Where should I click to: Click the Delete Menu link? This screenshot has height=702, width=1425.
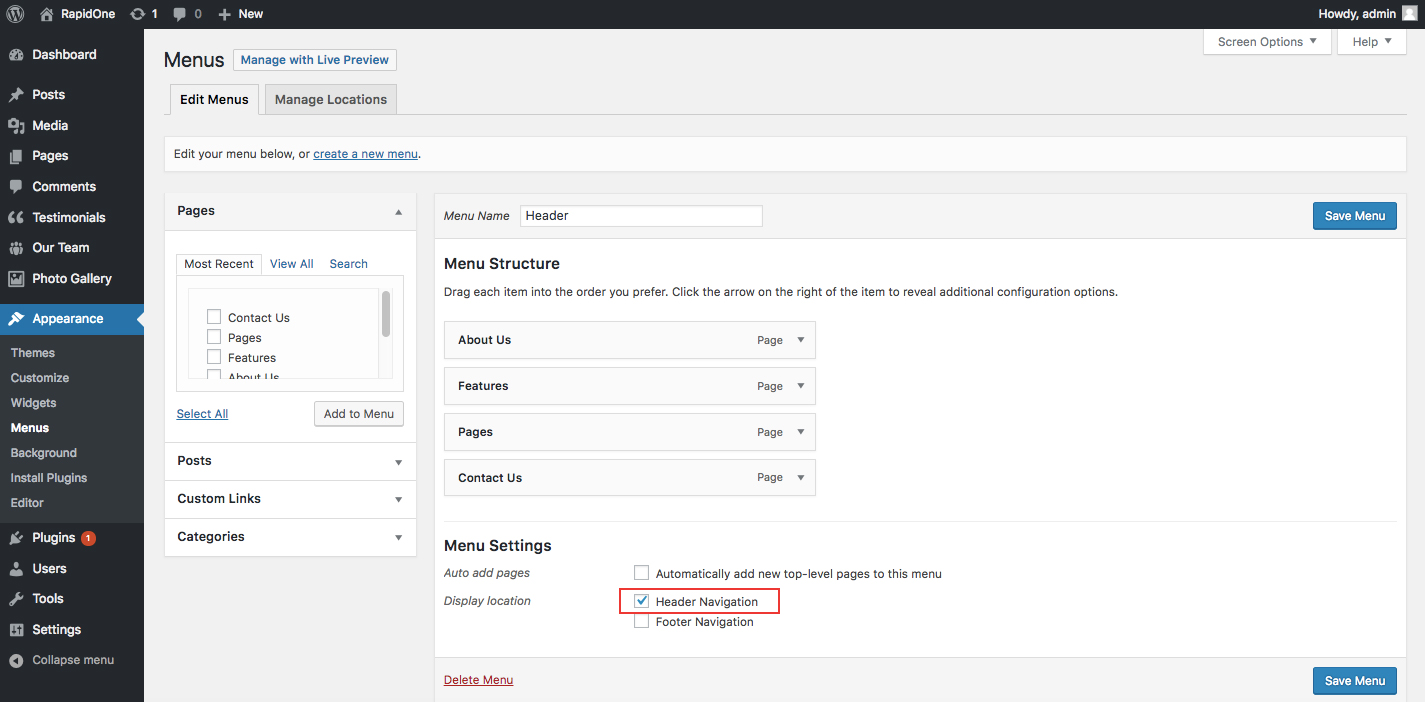click(x=479, y=680)
